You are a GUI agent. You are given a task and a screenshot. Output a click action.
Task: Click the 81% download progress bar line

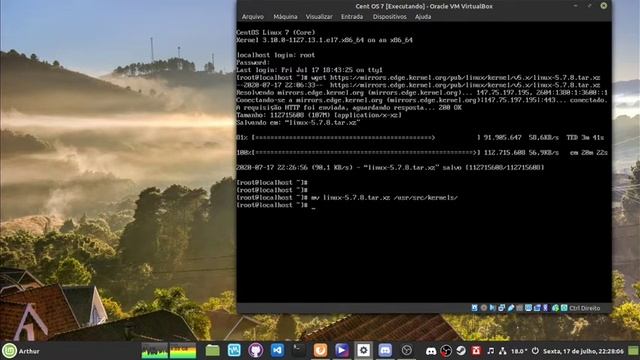point(420,138)
